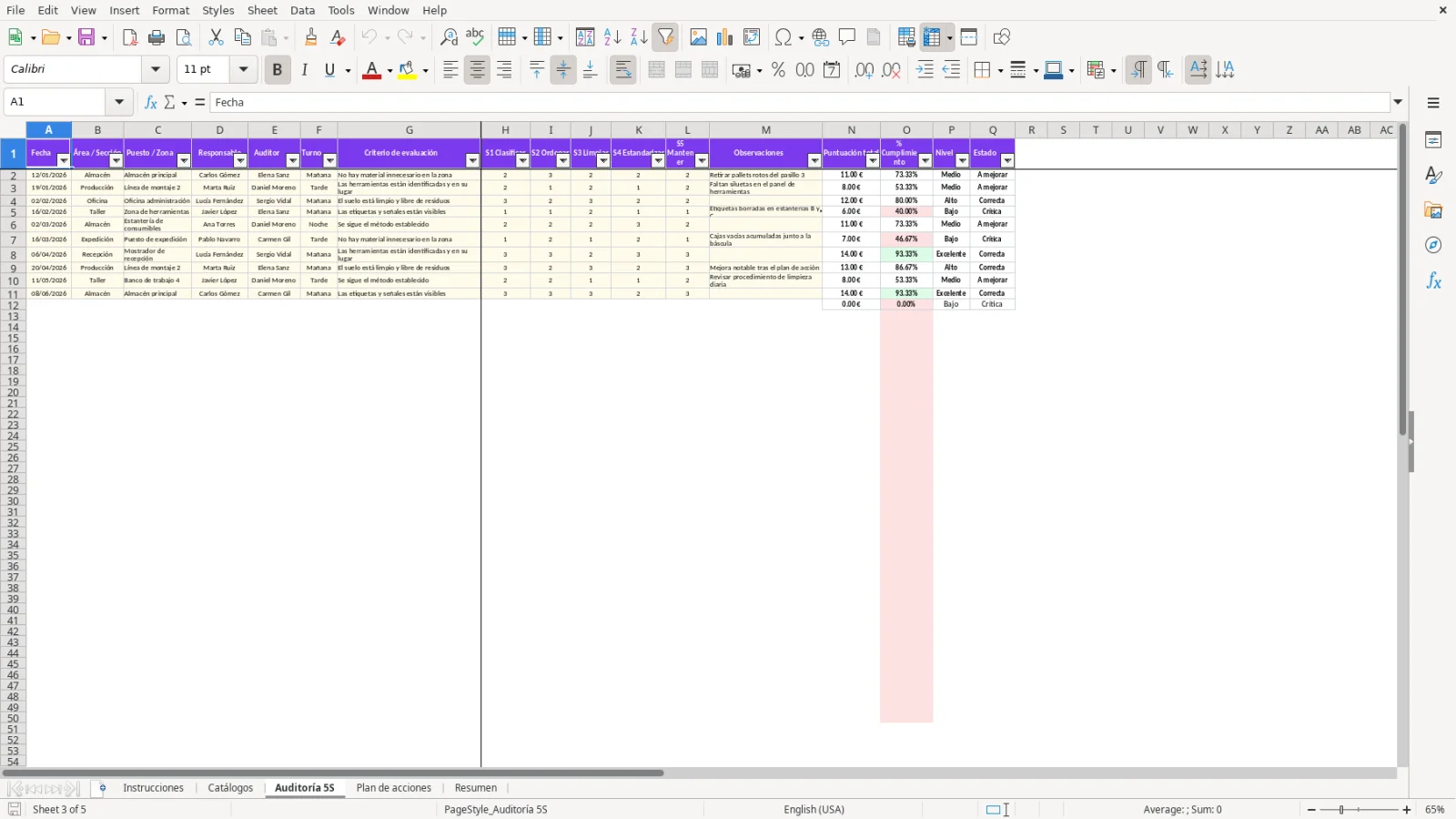Click the Clone Formatting paintbrush icon
This screenshot has width=1456, height=819.
[311, 37]
